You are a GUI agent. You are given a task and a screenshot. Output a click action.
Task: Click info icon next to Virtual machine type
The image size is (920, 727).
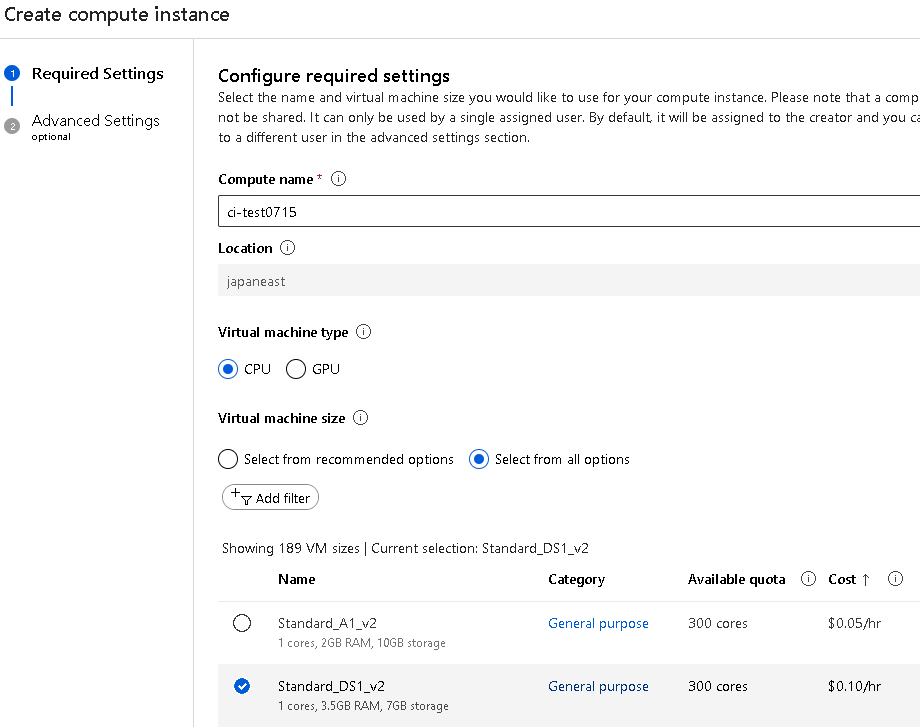pyautogui.click(x=364, y=332)
